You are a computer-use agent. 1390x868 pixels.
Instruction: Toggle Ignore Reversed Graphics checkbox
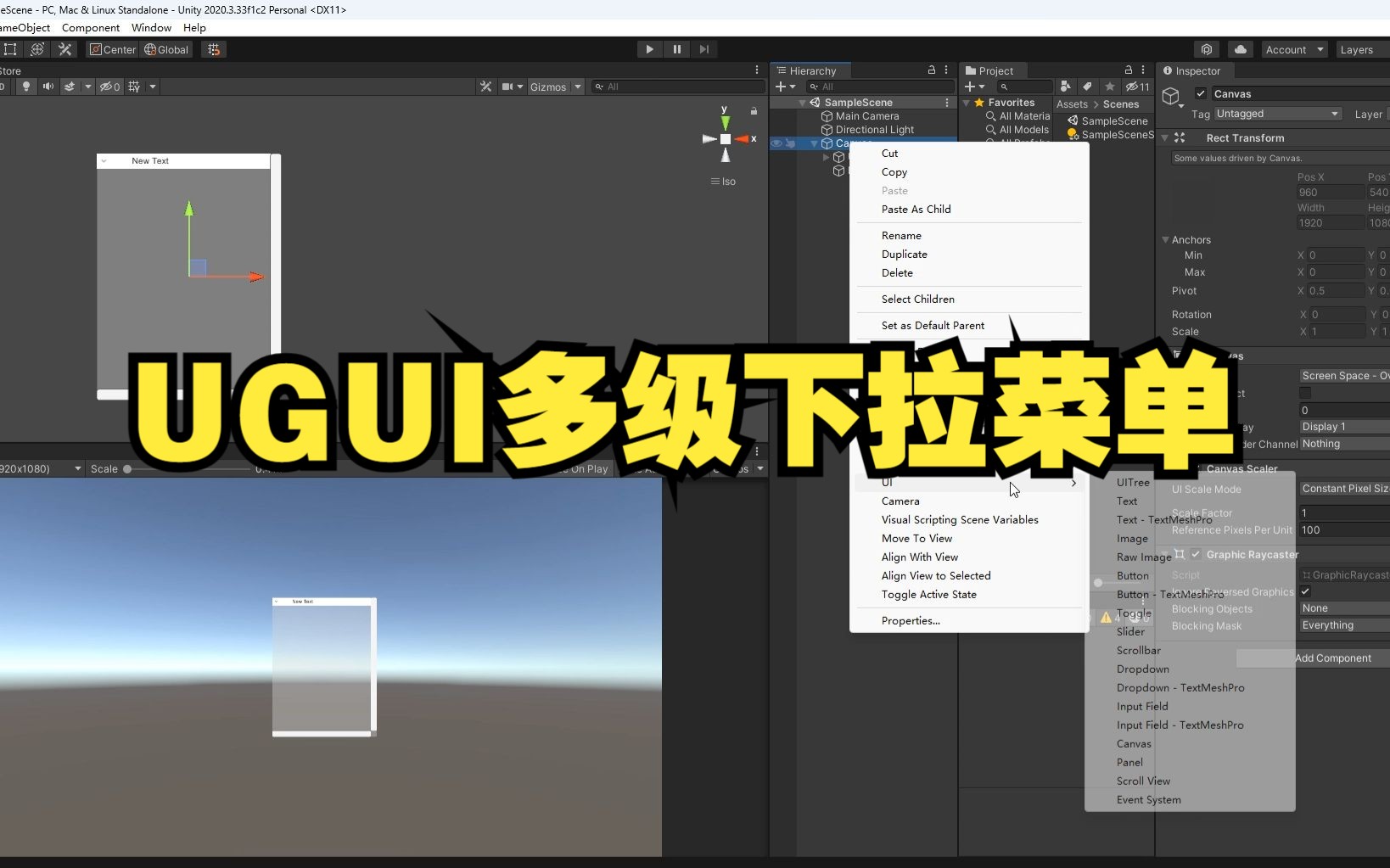point(1306,592)
